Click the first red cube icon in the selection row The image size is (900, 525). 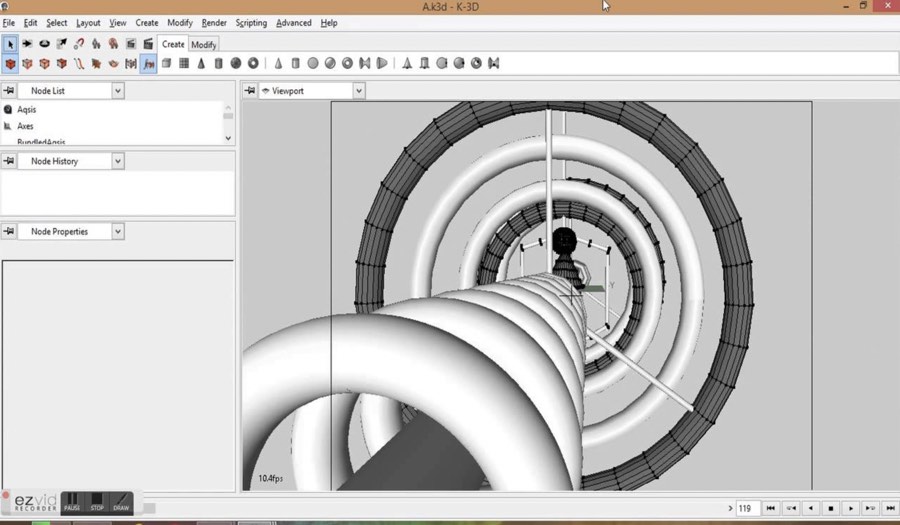pyautogui.click(x=10, y=64)
